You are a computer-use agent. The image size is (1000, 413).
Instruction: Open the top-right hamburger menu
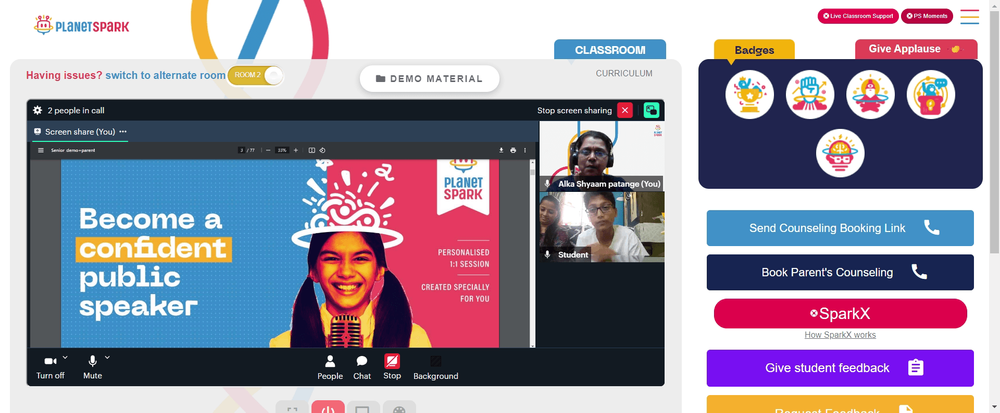969,17
